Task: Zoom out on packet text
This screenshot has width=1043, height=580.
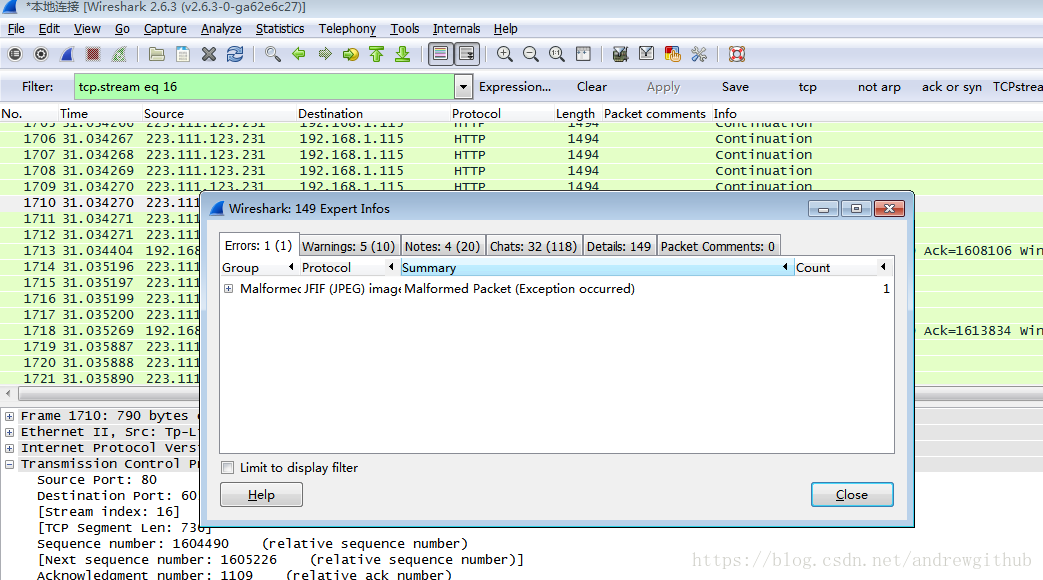Action: tap(530, 54)
